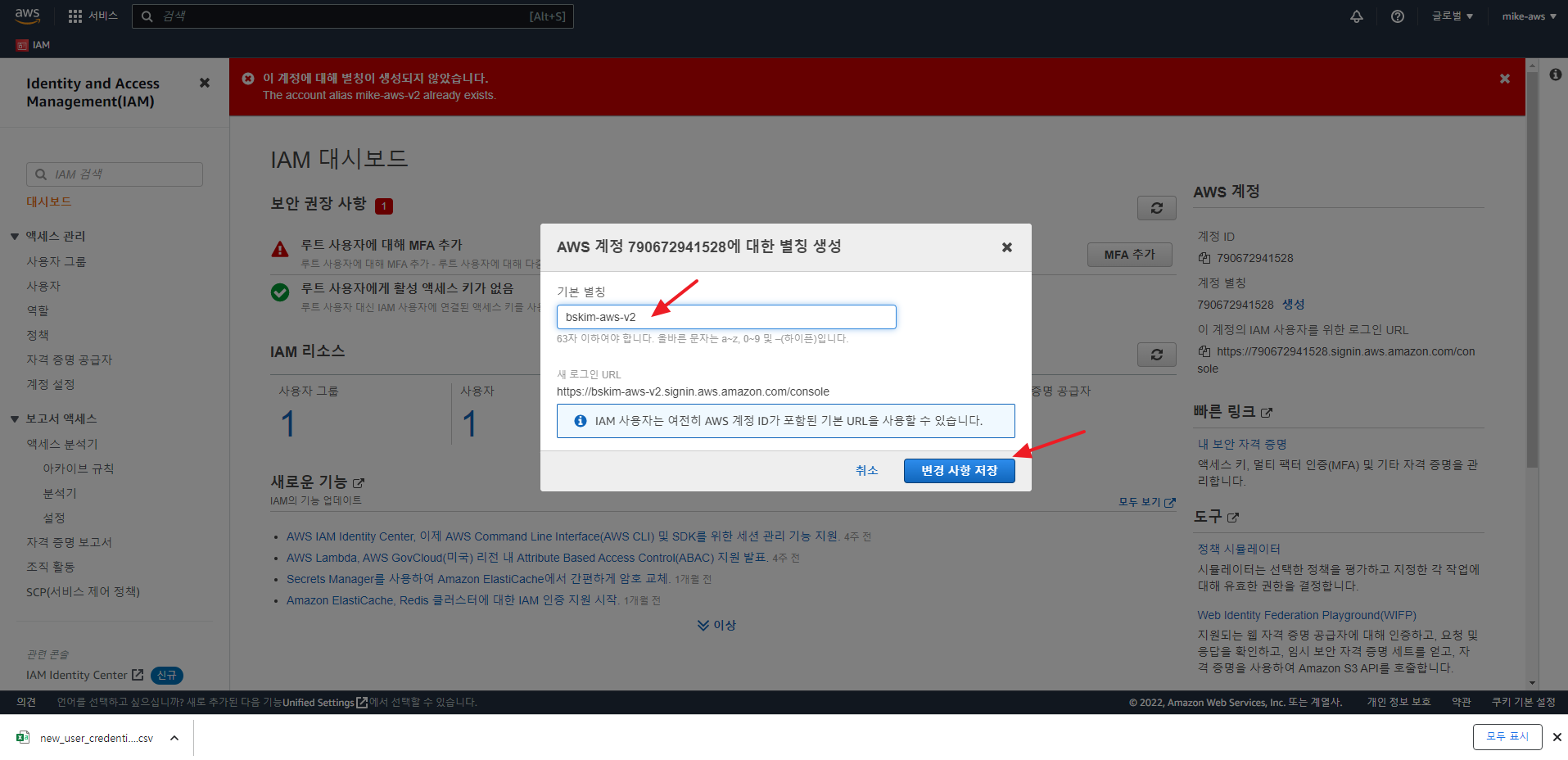Open 사용자 그룹 in the sidebar
1568x760 pixels.
tap(56, 261)
